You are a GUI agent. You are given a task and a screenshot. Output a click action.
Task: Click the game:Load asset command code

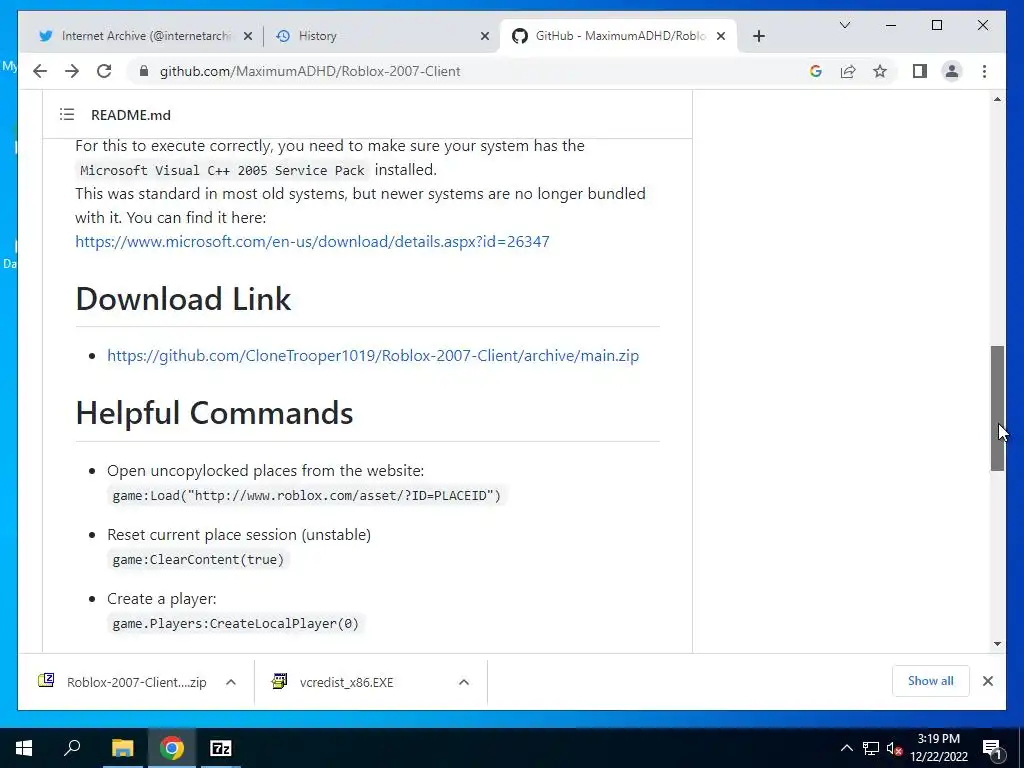tap(306, 495)
